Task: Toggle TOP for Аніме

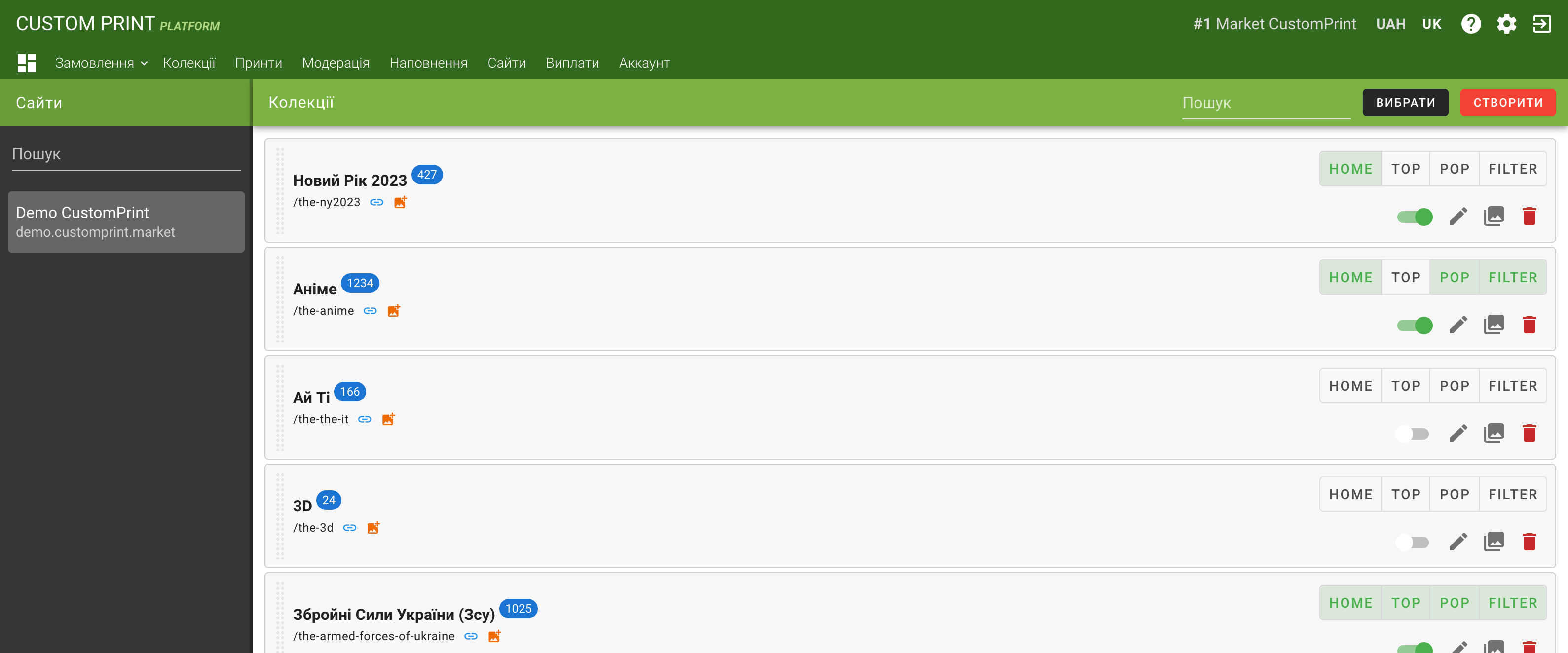Action: 1406,277
